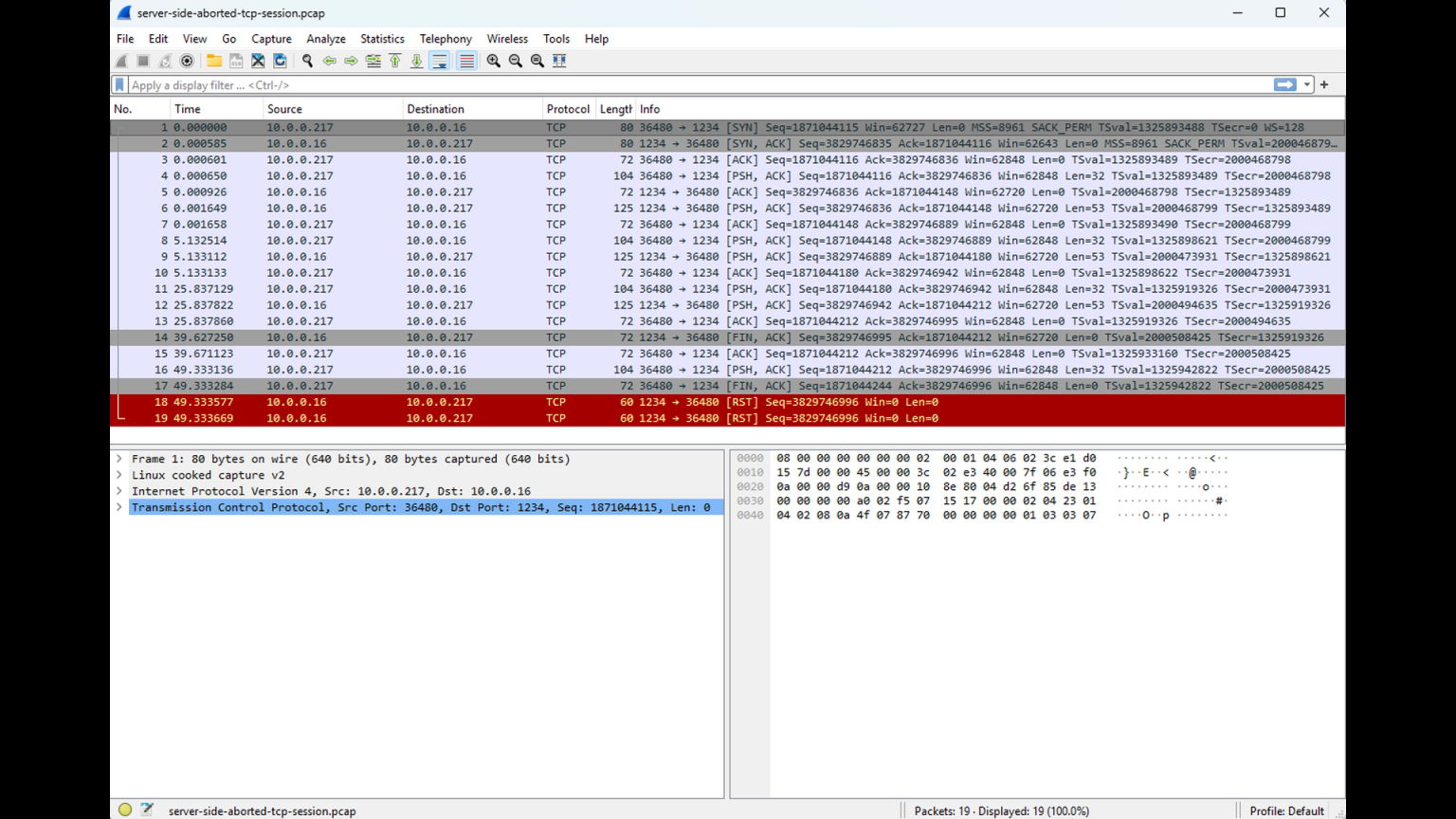Select packet 1 SYN row
Image resolution: width=1456 pixels, height=819 pixels.
(x=727, y=127)
